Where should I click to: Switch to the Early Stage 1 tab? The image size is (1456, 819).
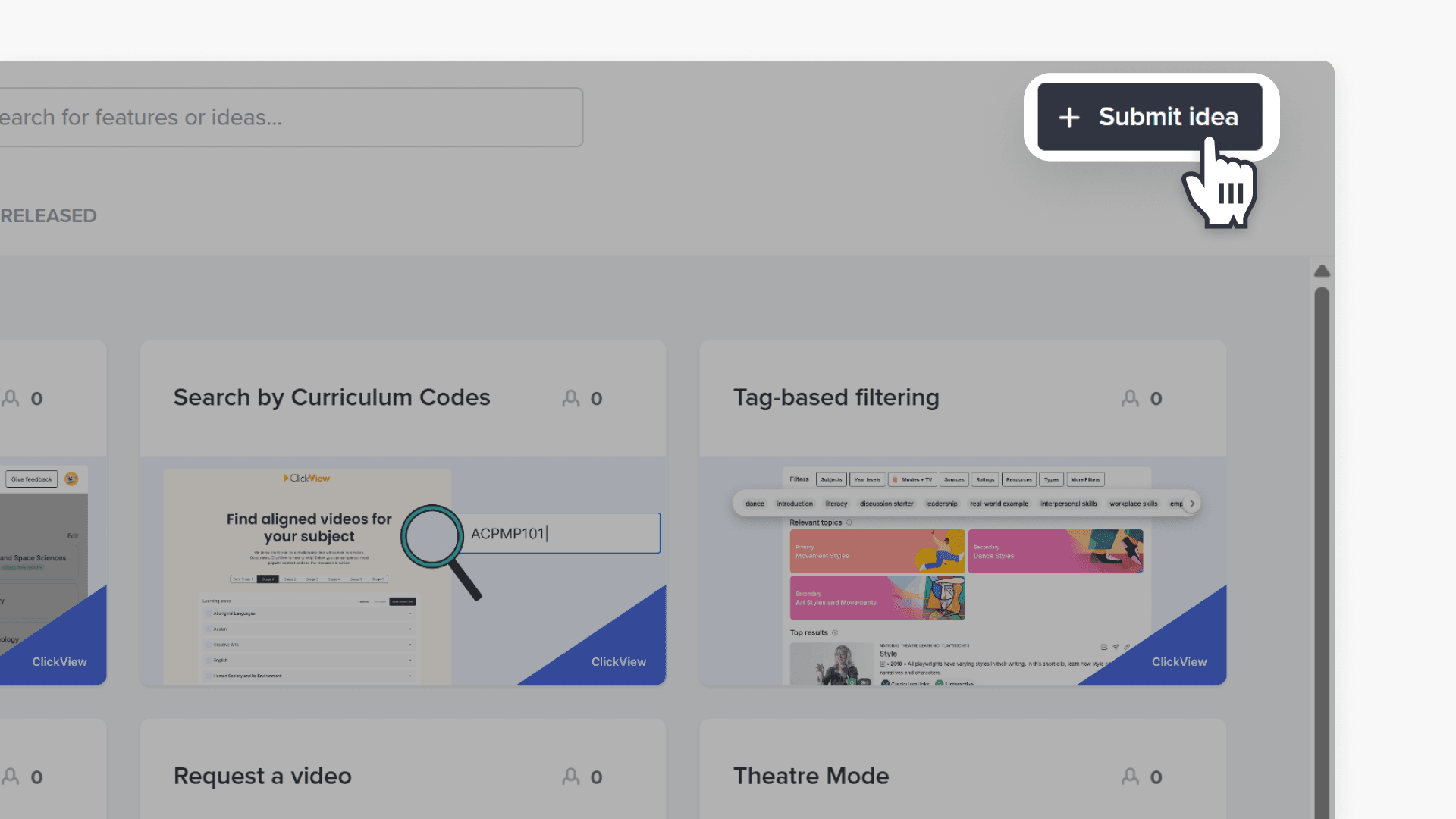pyautogui.click(x=243, y=579)
